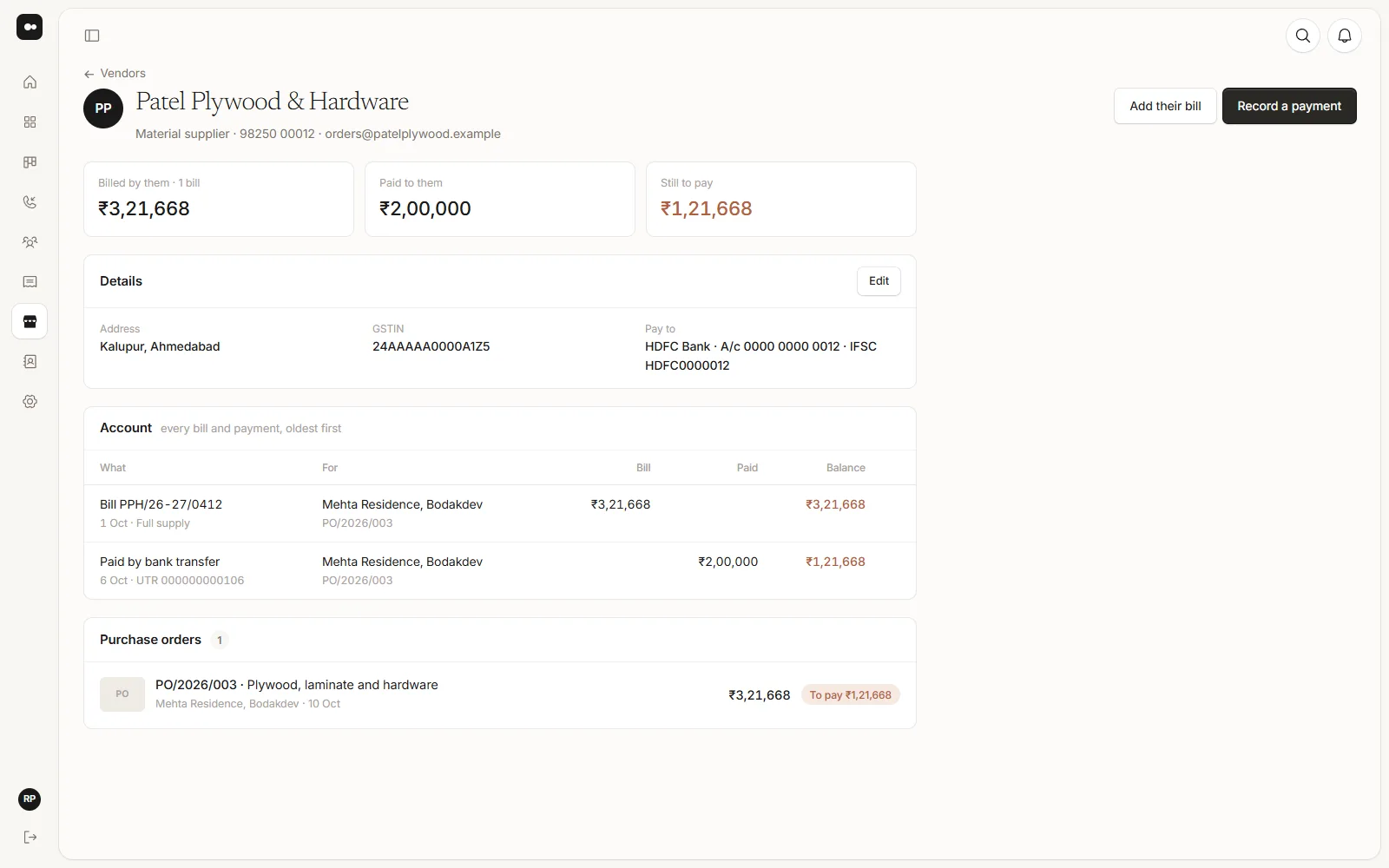Click the Purchase orders count badge
Image resolution: width=1389 pixels, height=868 pixels.
coord(220,641)
